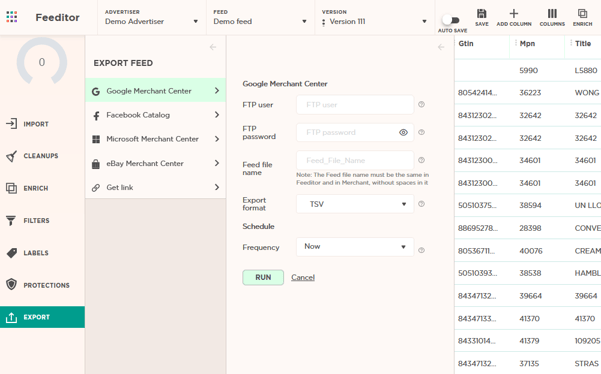Click the FTP user input field
Screen dimensions: 601x374
355,105
